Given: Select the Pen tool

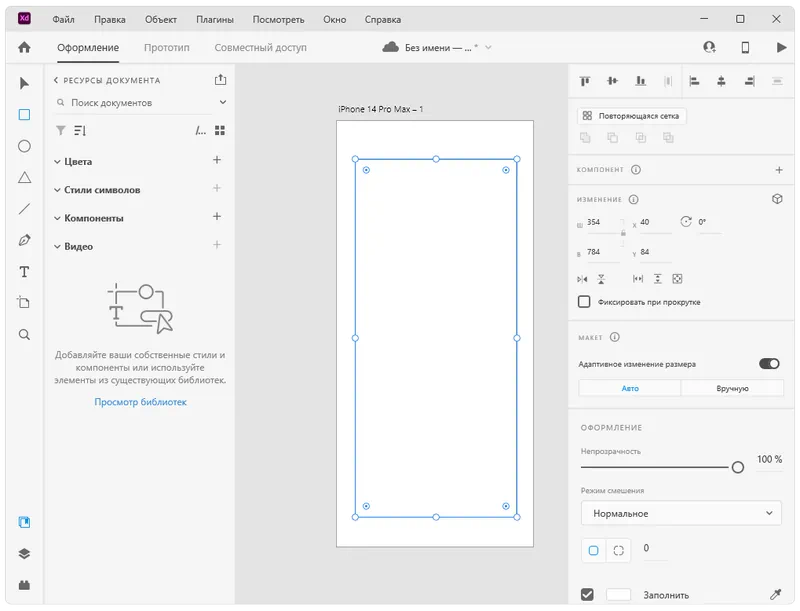Looking at the screenshot, I should click(x=24, y=240).
